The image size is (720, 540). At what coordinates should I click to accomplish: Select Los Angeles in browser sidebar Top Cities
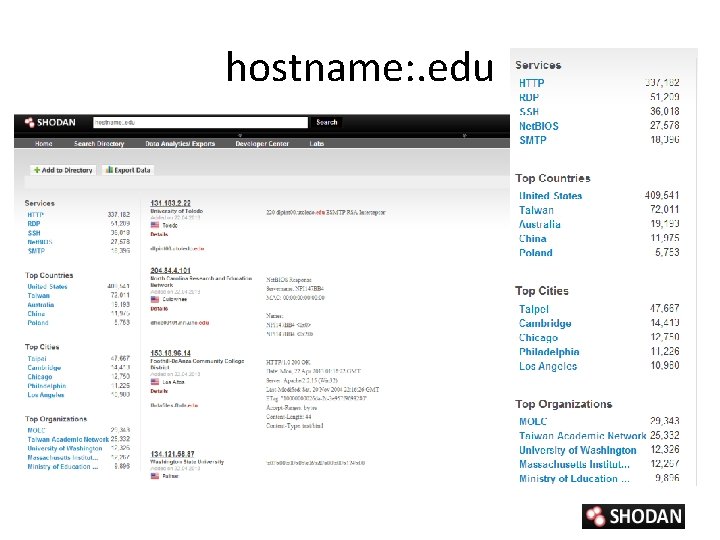pyautogui.click(x=45, y=394)
